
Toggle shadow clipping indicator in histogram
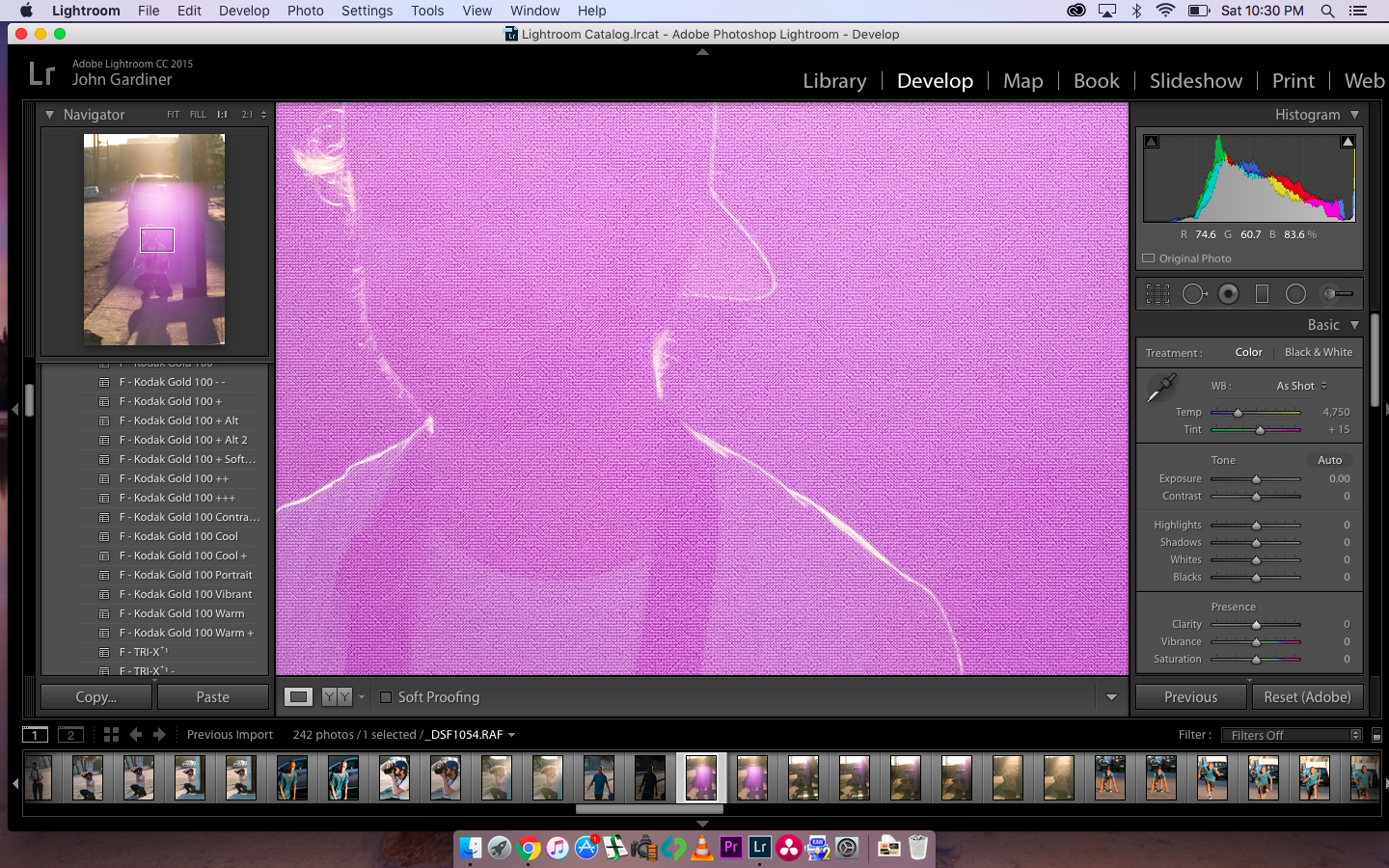click(1151, 142)
